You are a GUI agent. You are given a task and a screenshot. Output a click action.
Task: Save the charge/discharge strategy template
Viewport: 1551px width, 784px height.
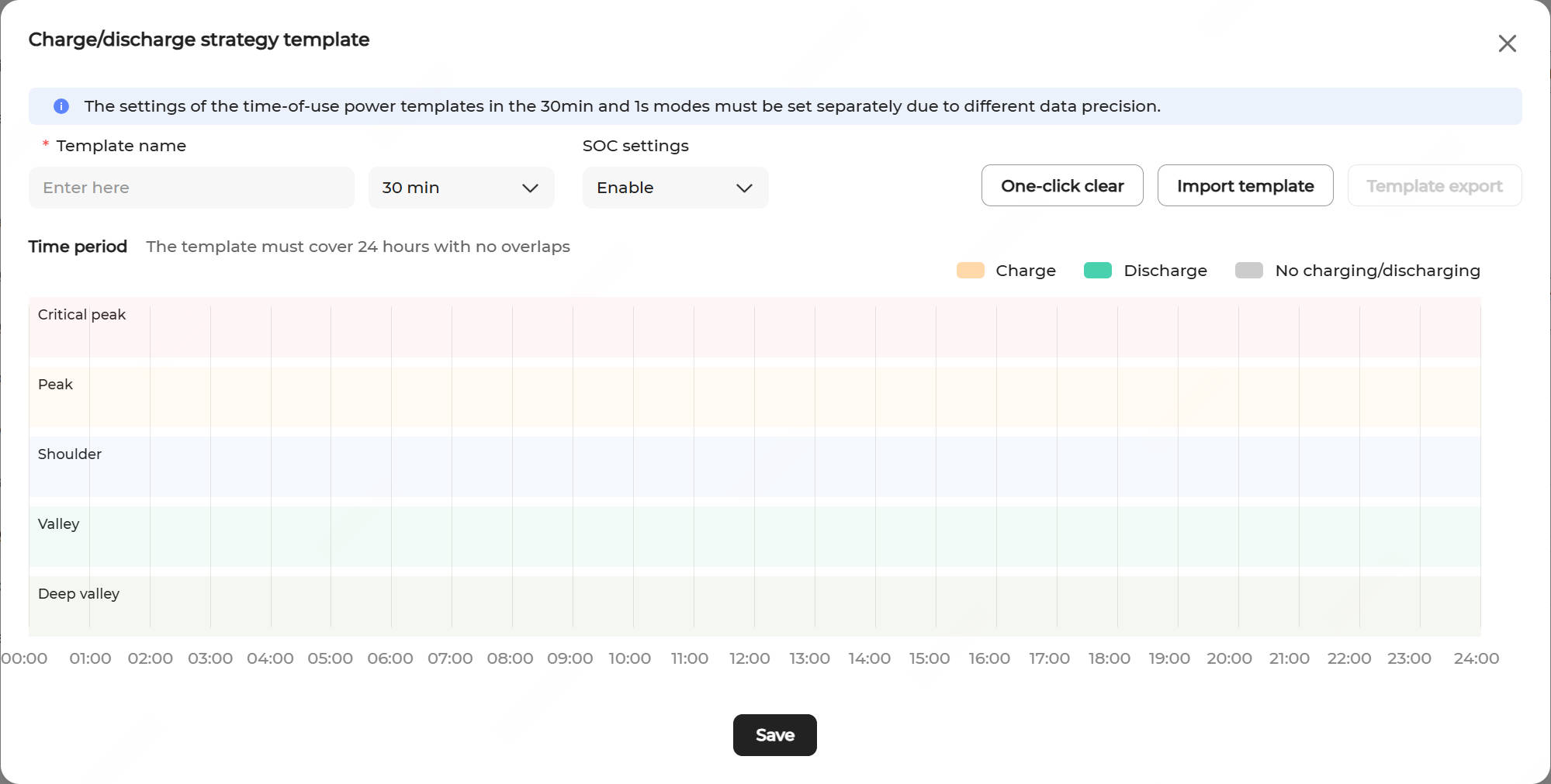(x=774, y=735)
